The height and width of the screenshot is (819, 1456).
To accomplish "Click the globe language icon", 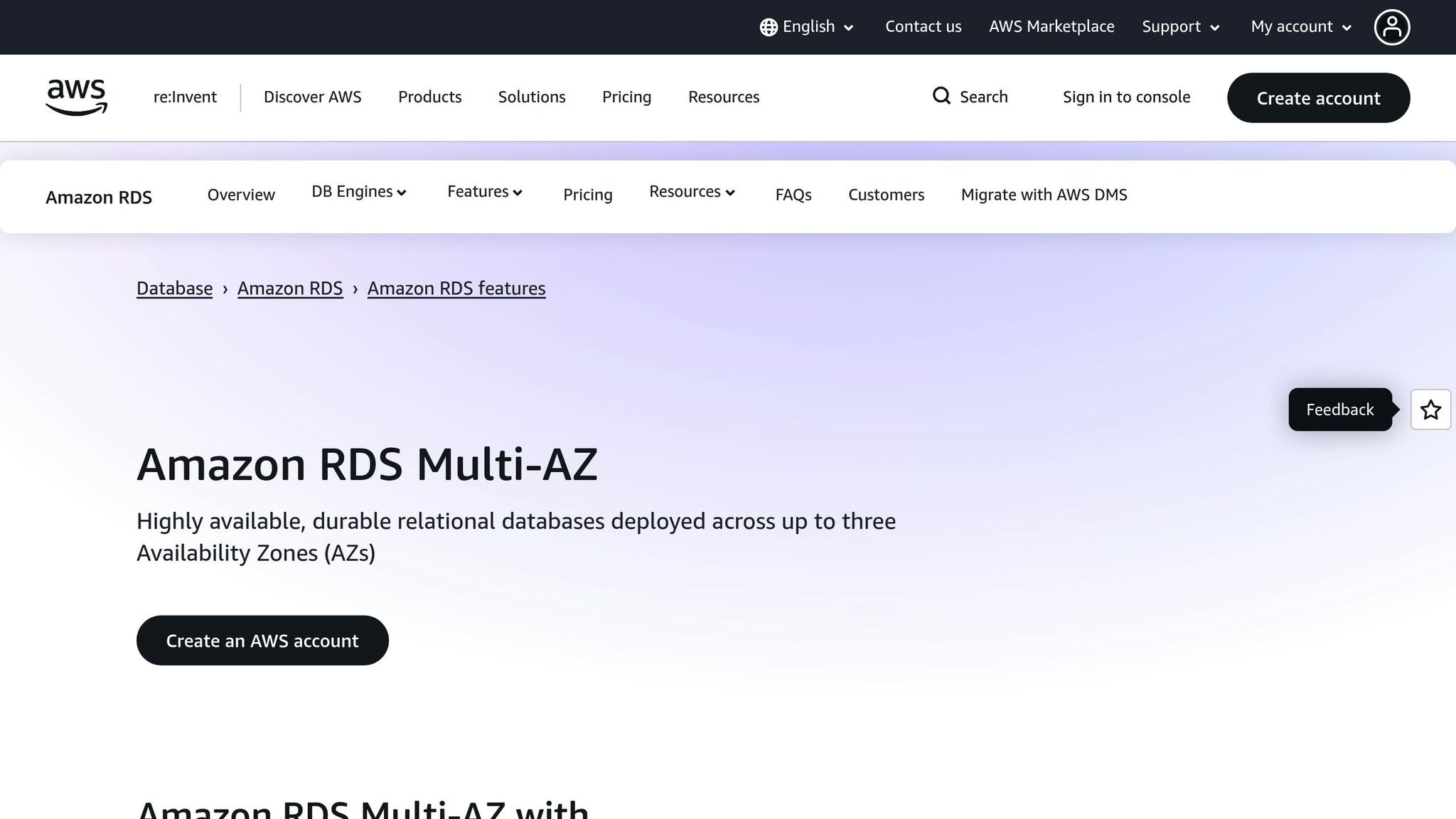I will (x=769, y=27).
